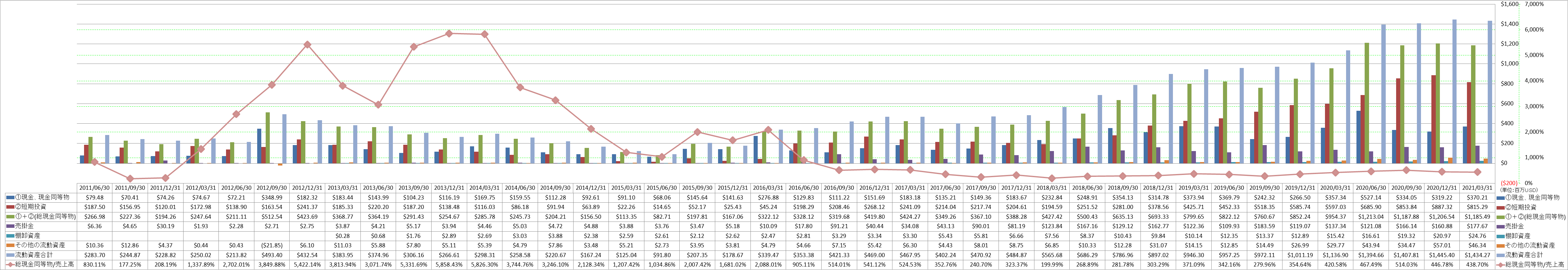Select total cash $1,213.04 under 2020/06/30
This screenshot has height=270, width=1568.
pyautogui.click(x=1371, y=217)
